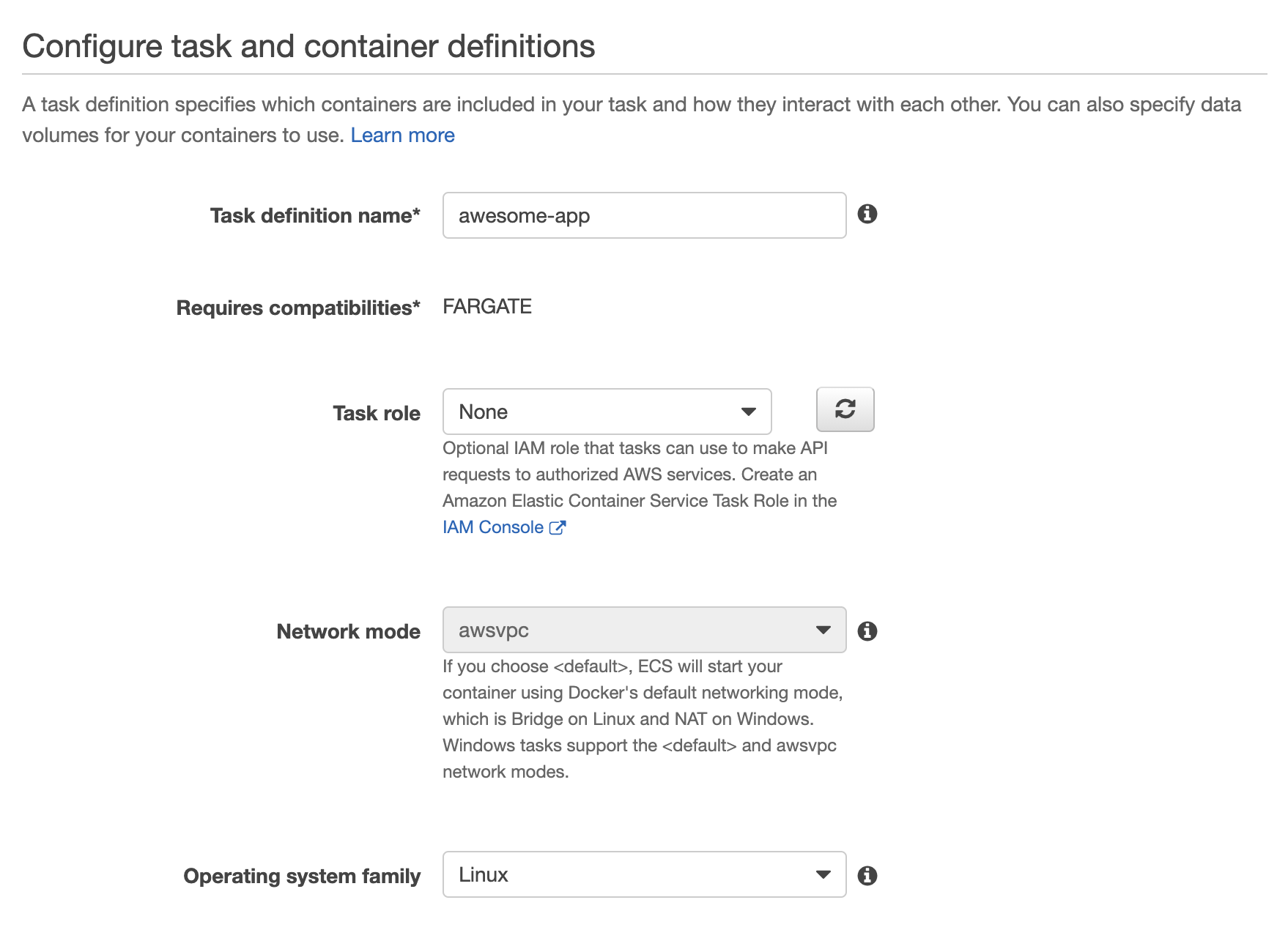The image size is (1288, 930).
Task: Click inside the awesome-app name field
Action: point(643,215)
